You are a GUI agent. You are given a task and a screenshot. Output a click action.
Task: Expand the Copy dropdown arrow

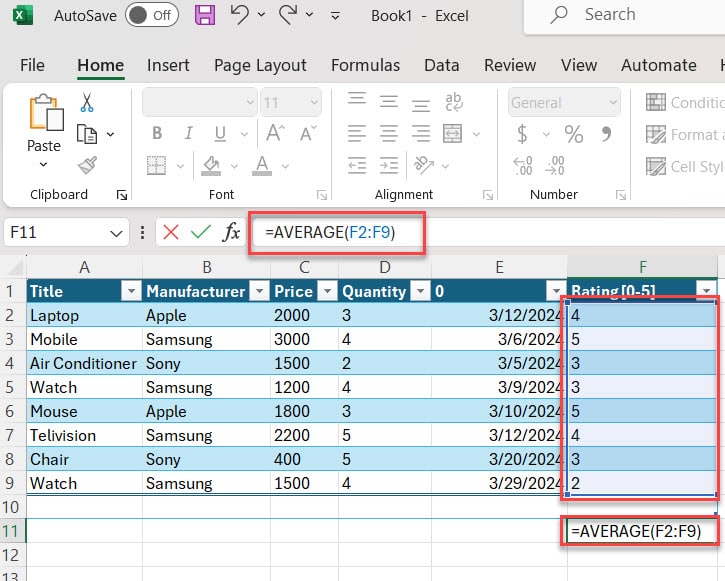111,135
